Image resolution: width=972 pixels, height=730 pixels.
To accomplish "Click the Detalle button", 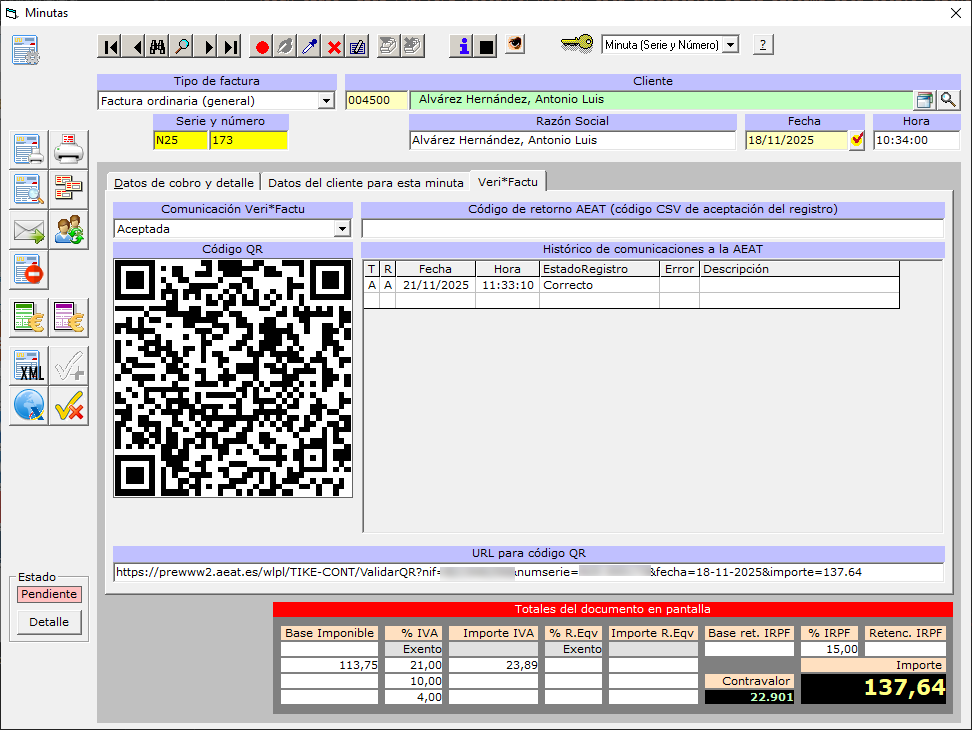I will [49, 622].
